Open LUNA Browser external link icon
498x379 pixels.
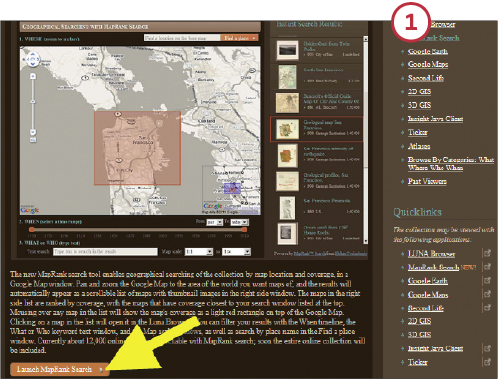click(x=487, y=253)
